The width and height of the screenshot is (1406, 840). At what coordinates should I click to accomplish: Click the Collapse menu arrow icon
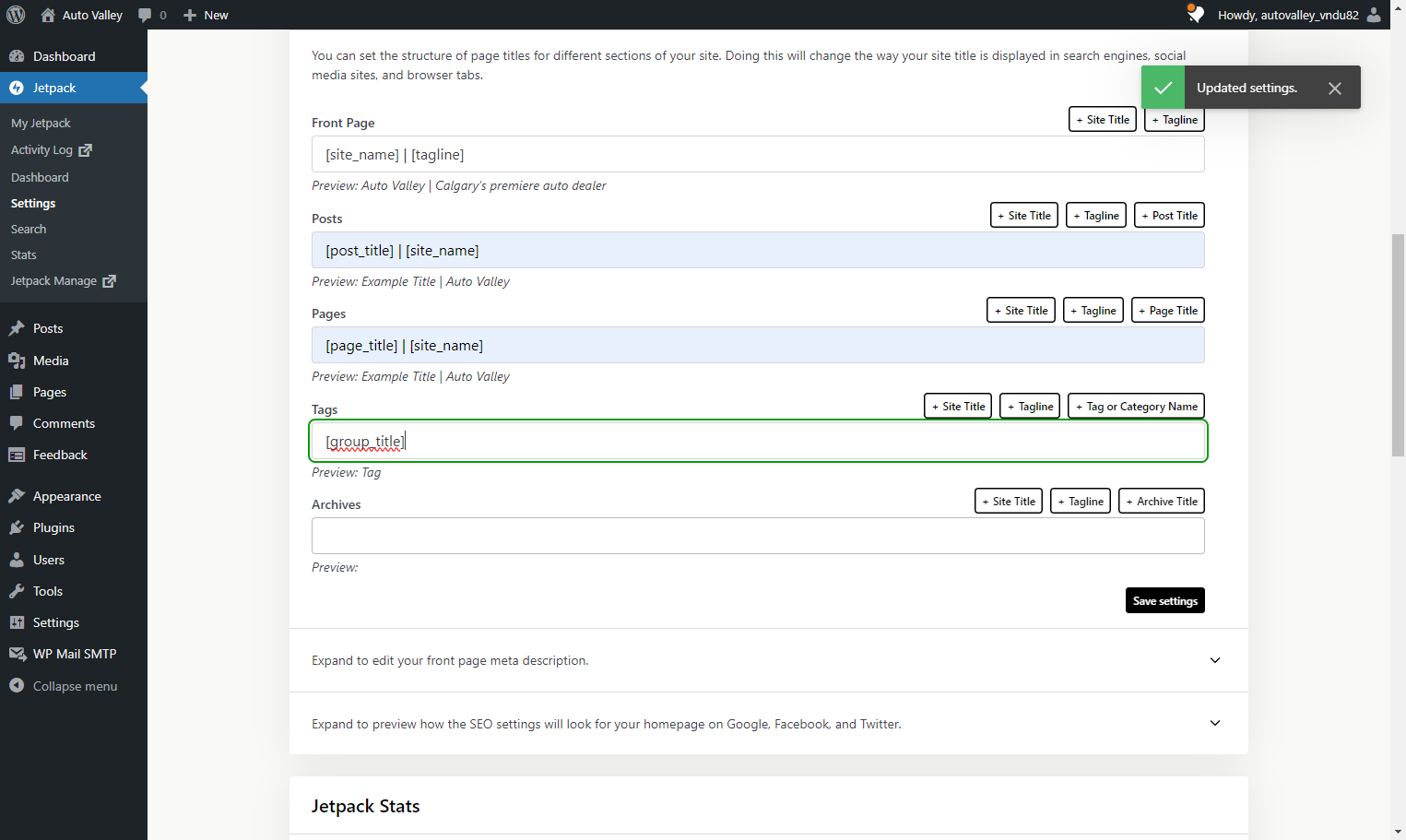(x=17, y=686)
